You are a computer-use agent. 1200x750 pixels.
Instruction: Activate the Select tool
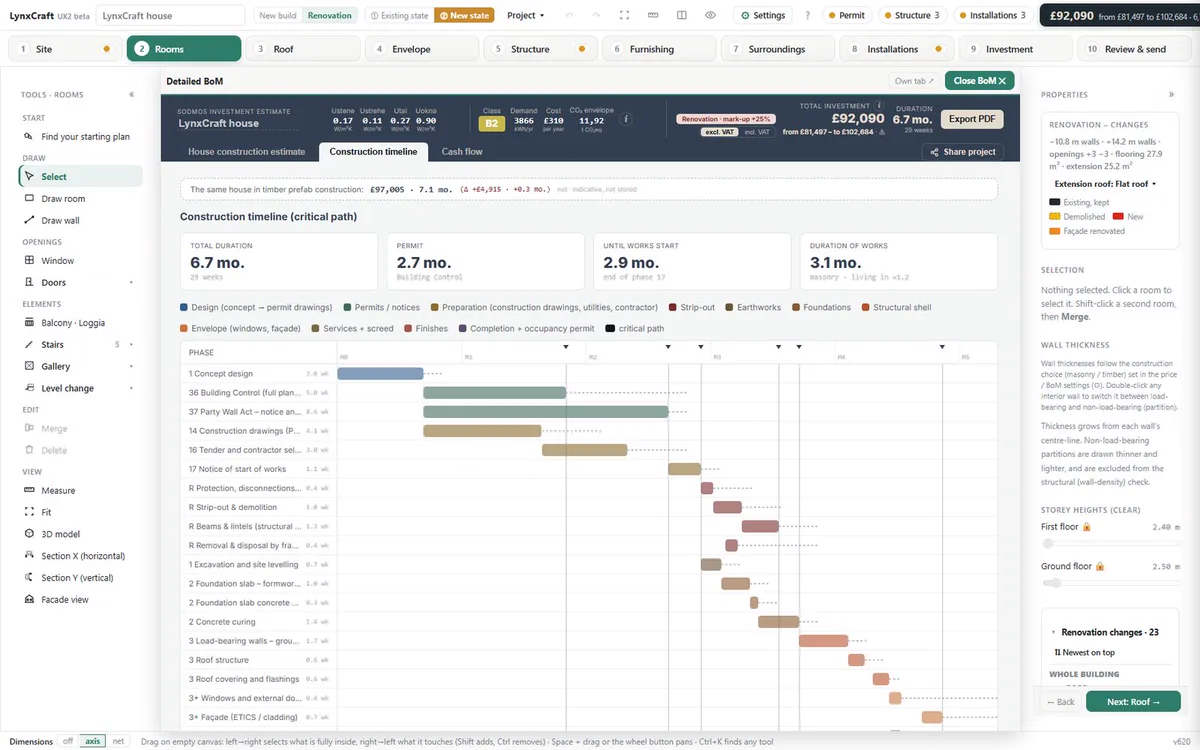80,177
